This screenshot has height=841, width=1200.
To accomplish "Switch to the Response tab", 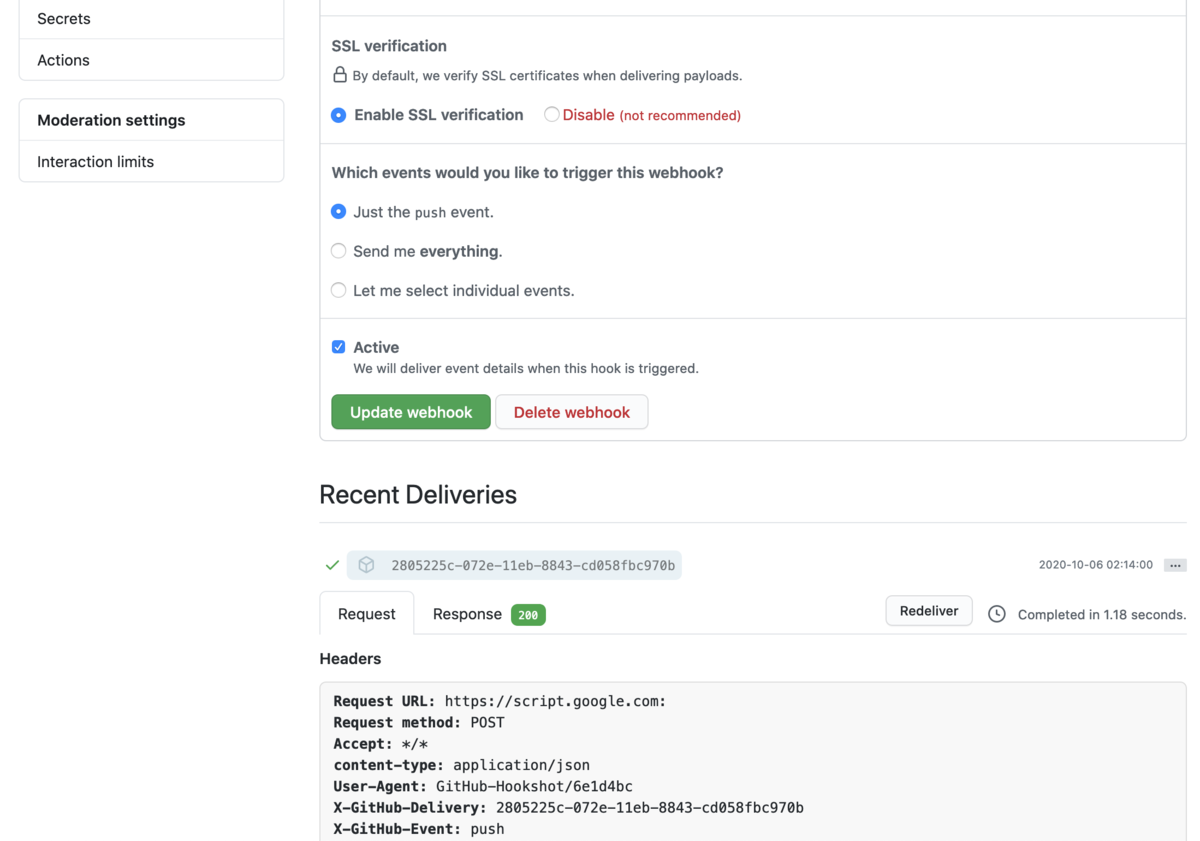I will (x=467, y=614).
